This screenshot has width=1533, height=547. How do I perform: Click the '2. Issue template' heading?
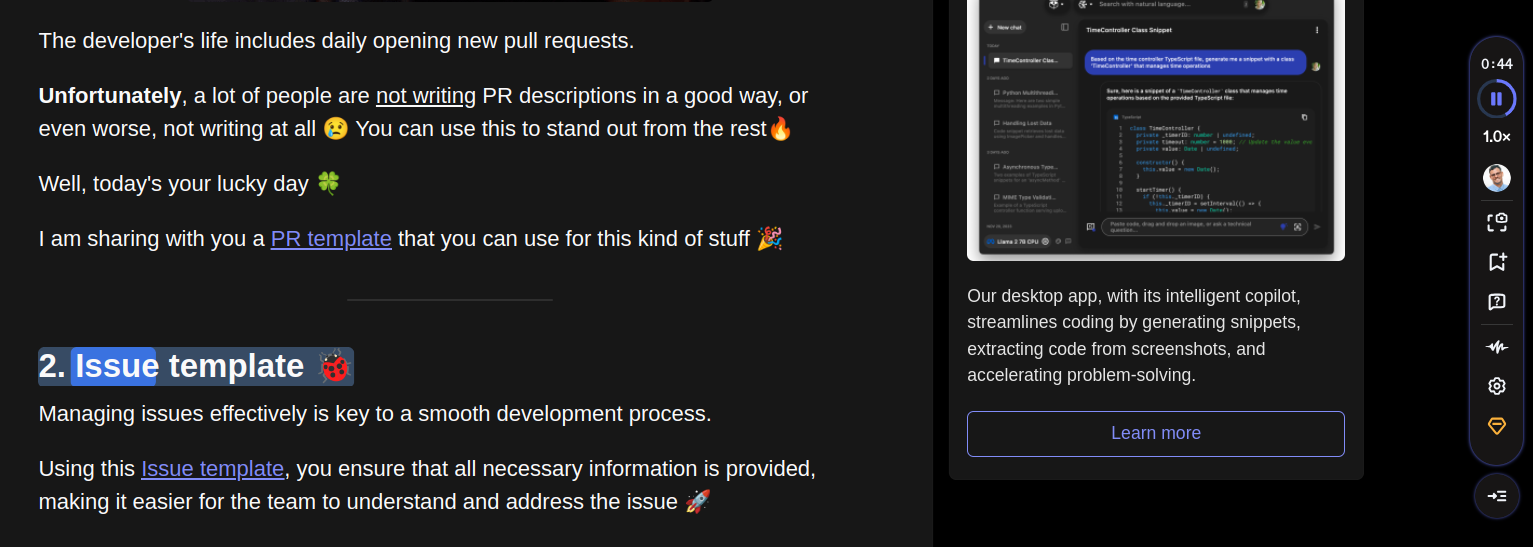[x=196, y=366]
